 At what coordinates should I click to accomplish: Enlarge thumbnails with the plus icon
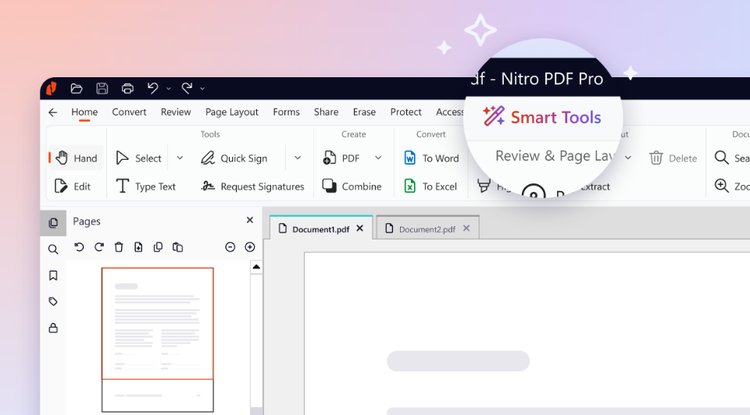point(250,247)
